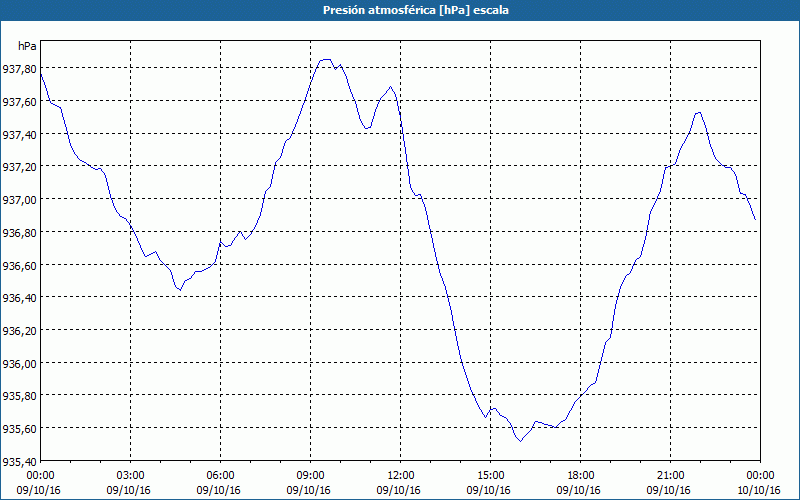Screen dimensions: 800x500
Task: Click the 936,60 y-axis label
Action: click(19, 265)
